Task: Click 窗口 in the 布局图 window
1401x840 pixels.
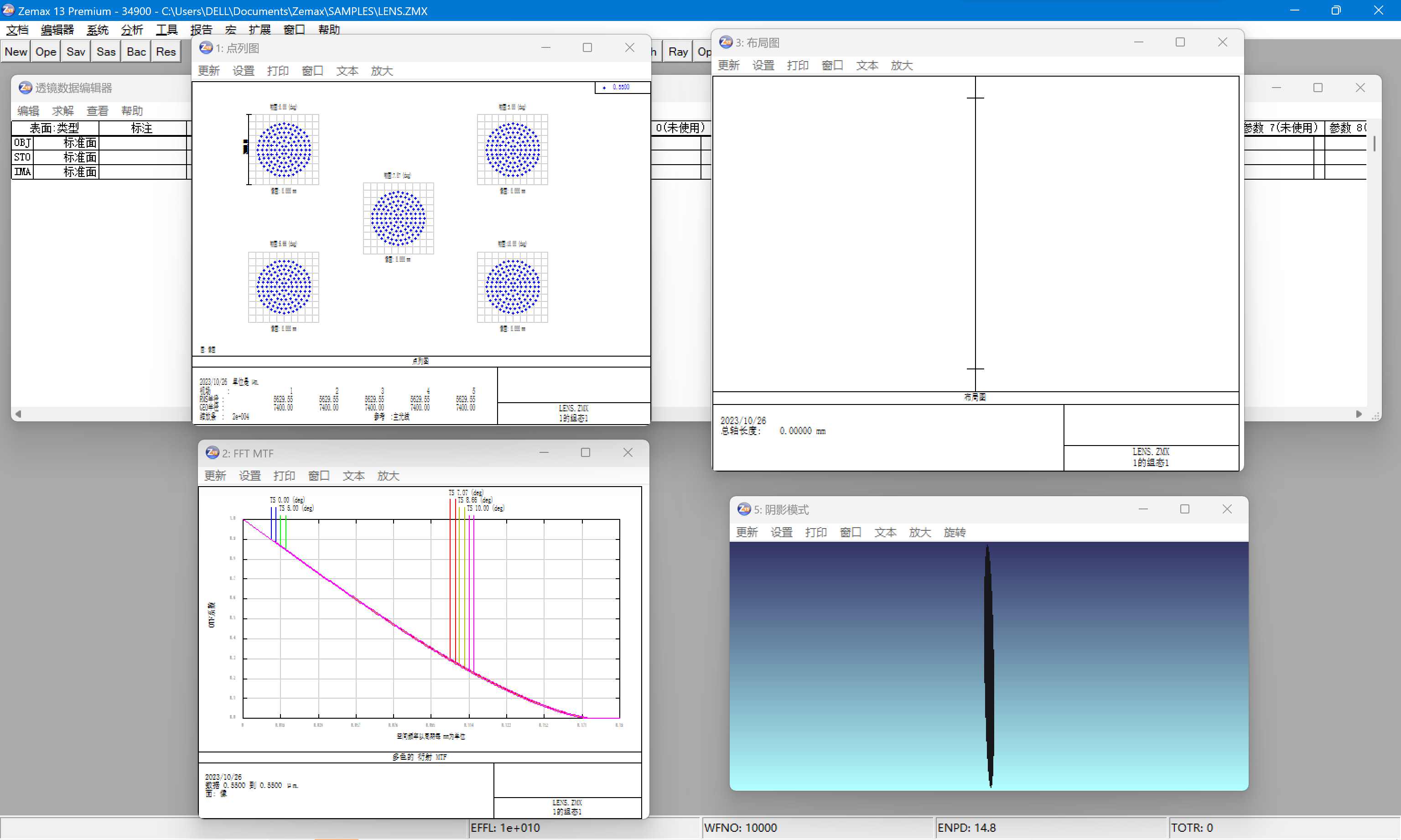Action: click(832, 65)
